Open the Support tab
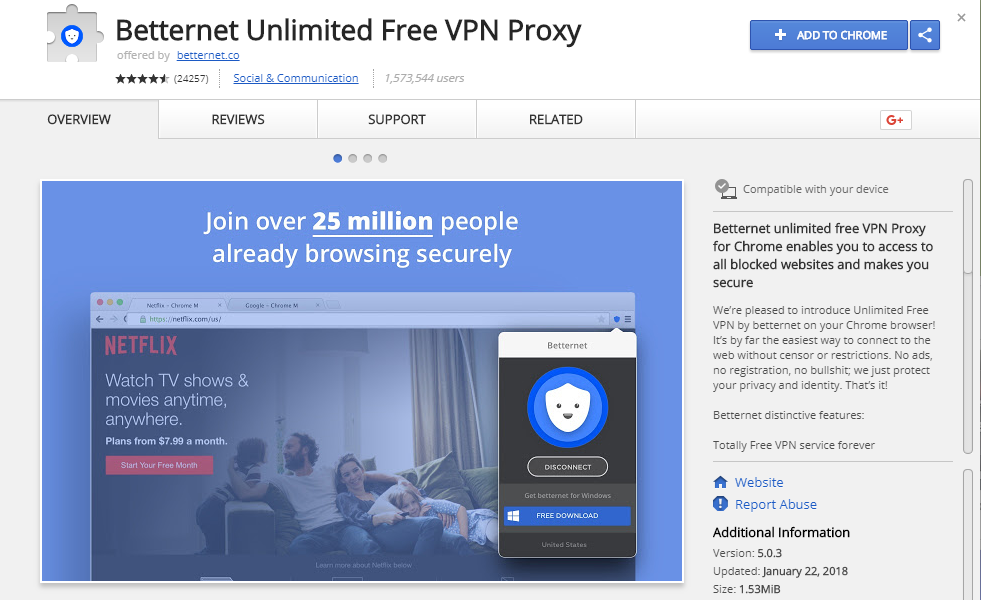Screen dimensions: 981x600 [x=397, y=119]
